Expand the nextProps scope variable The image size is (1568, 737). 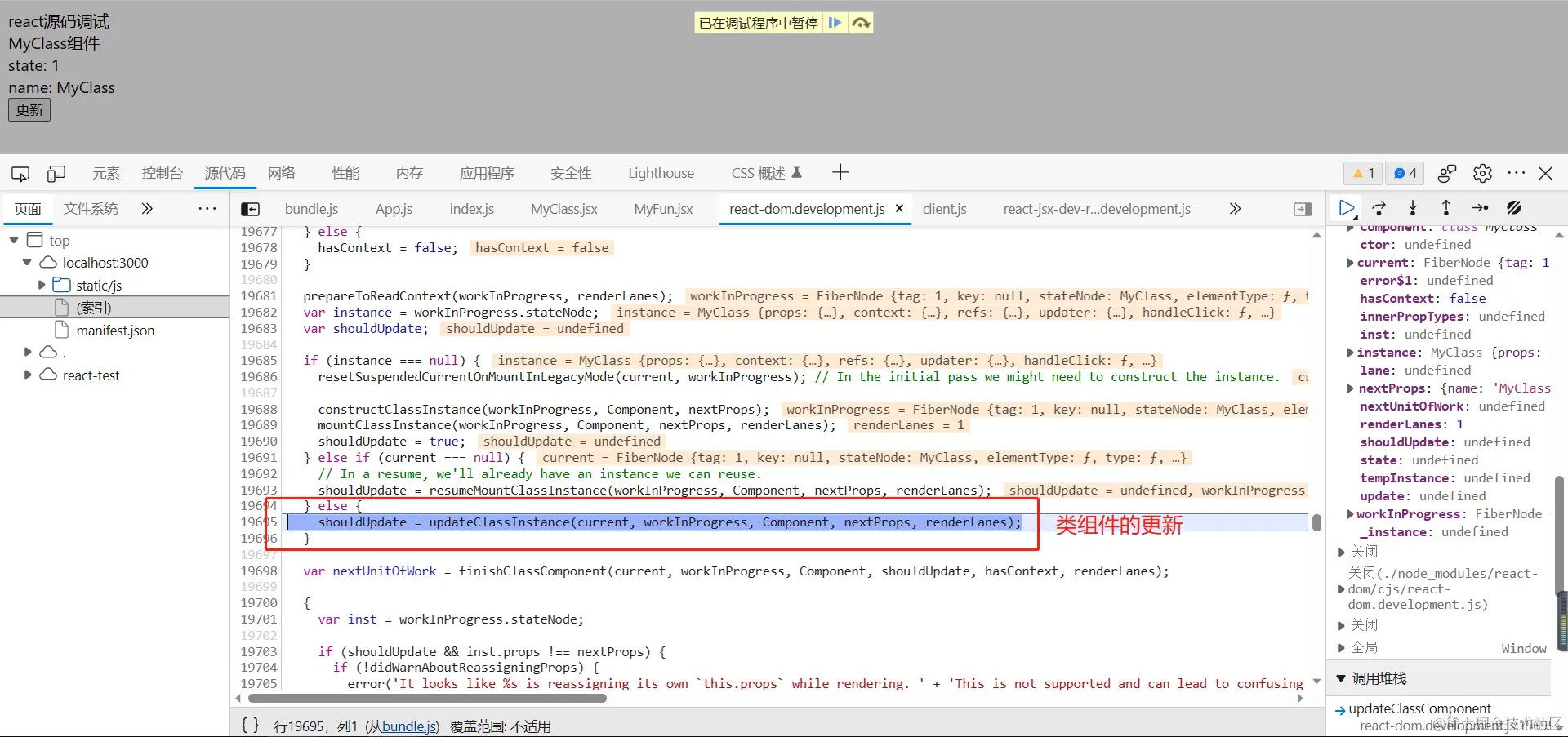[x=1350, y=388]
